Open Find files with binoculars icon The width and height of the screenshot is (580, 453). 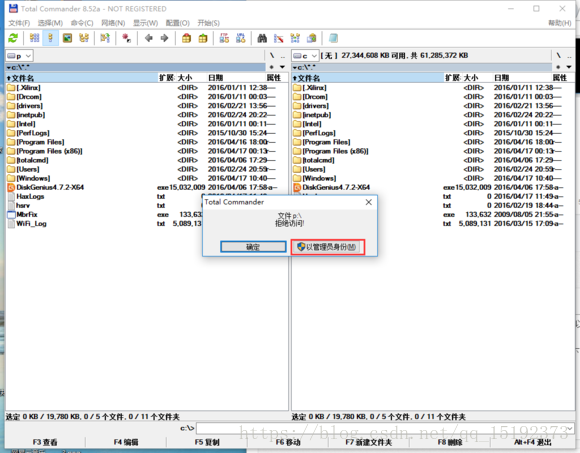(x=262, y=38)
